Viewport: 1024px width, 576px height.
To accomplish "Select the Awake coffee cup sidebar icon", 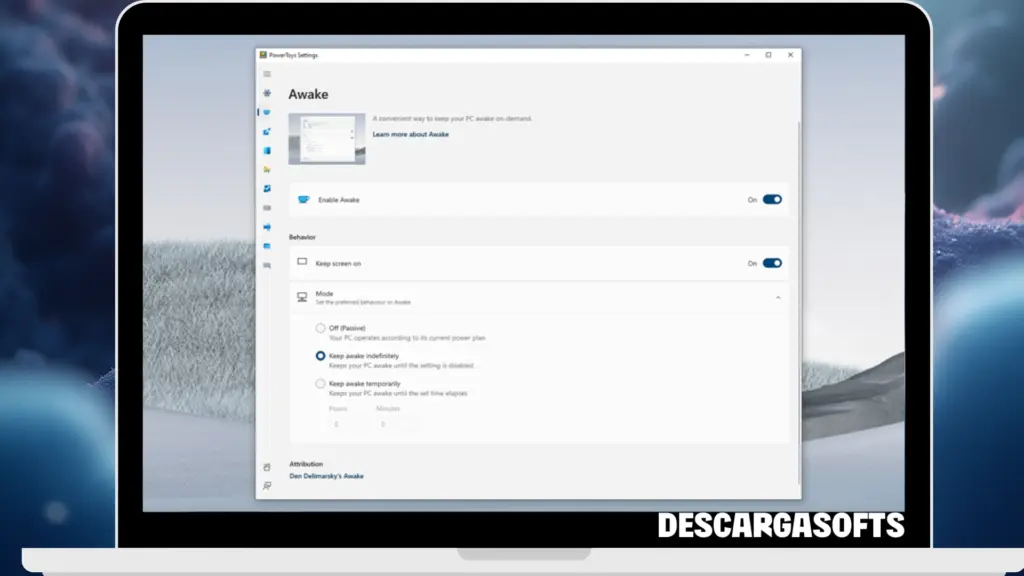I will (266, 113).
